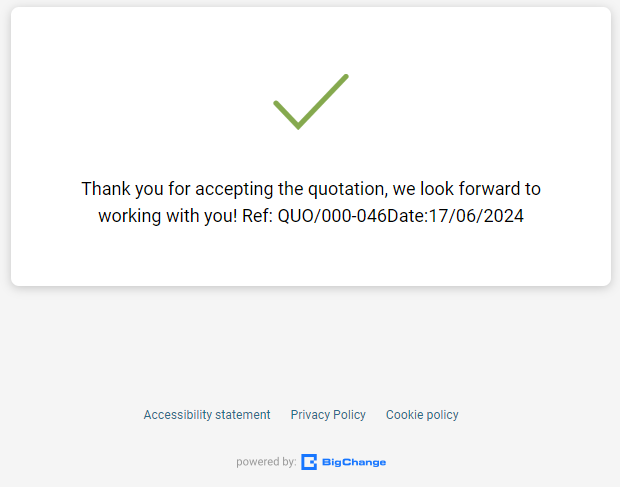Image resolution: width=620 pixels, height=487 pixels.
Task: Click the word "Accessibility" in footer
Action: [x=178, y=415]
